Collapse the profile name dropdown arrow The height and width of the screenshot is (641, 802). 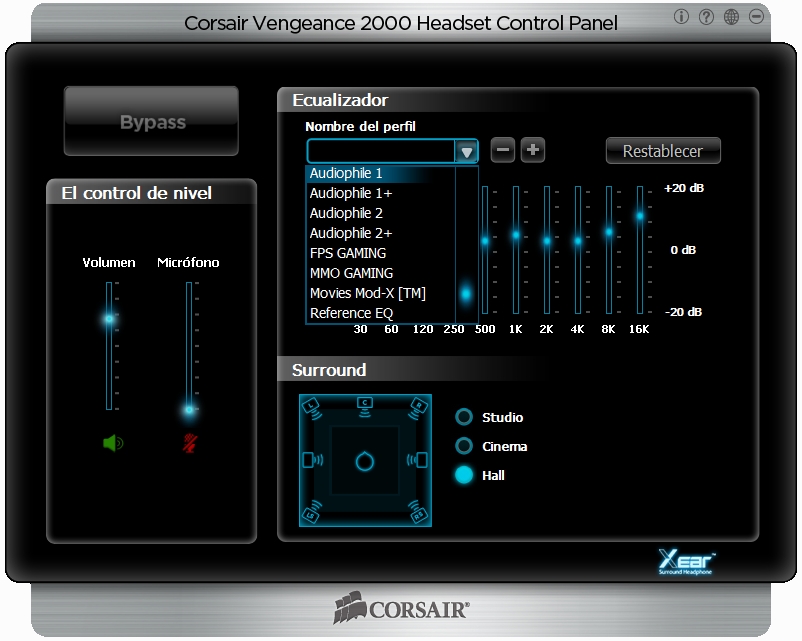pos(466,152)
